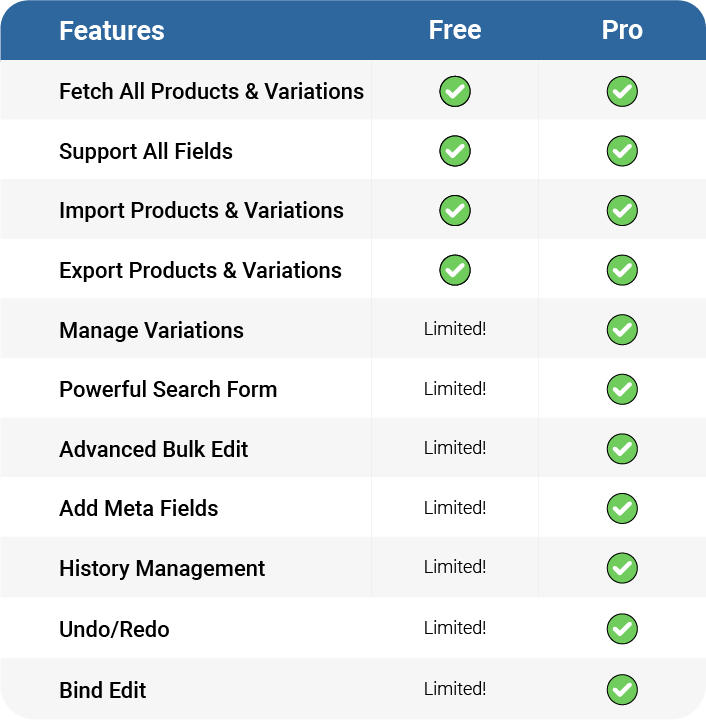Select the Pro column header

coord(622,30)
